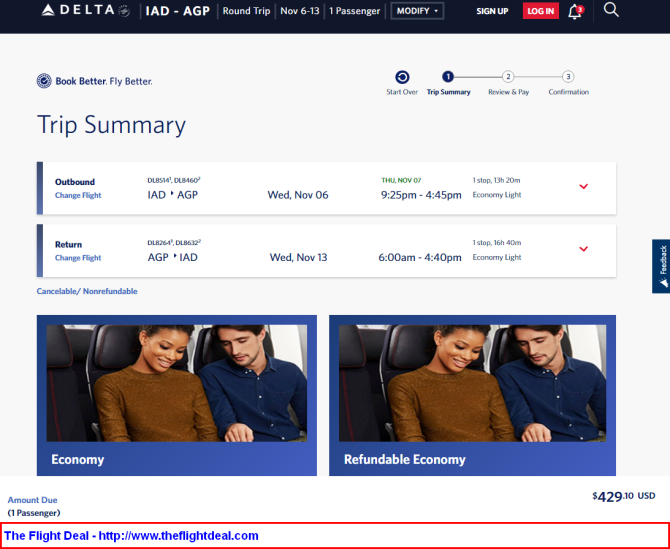Click the $429.10 USD total amount
The height and width of the screenshot is (549, 670).
click(623, 496)
